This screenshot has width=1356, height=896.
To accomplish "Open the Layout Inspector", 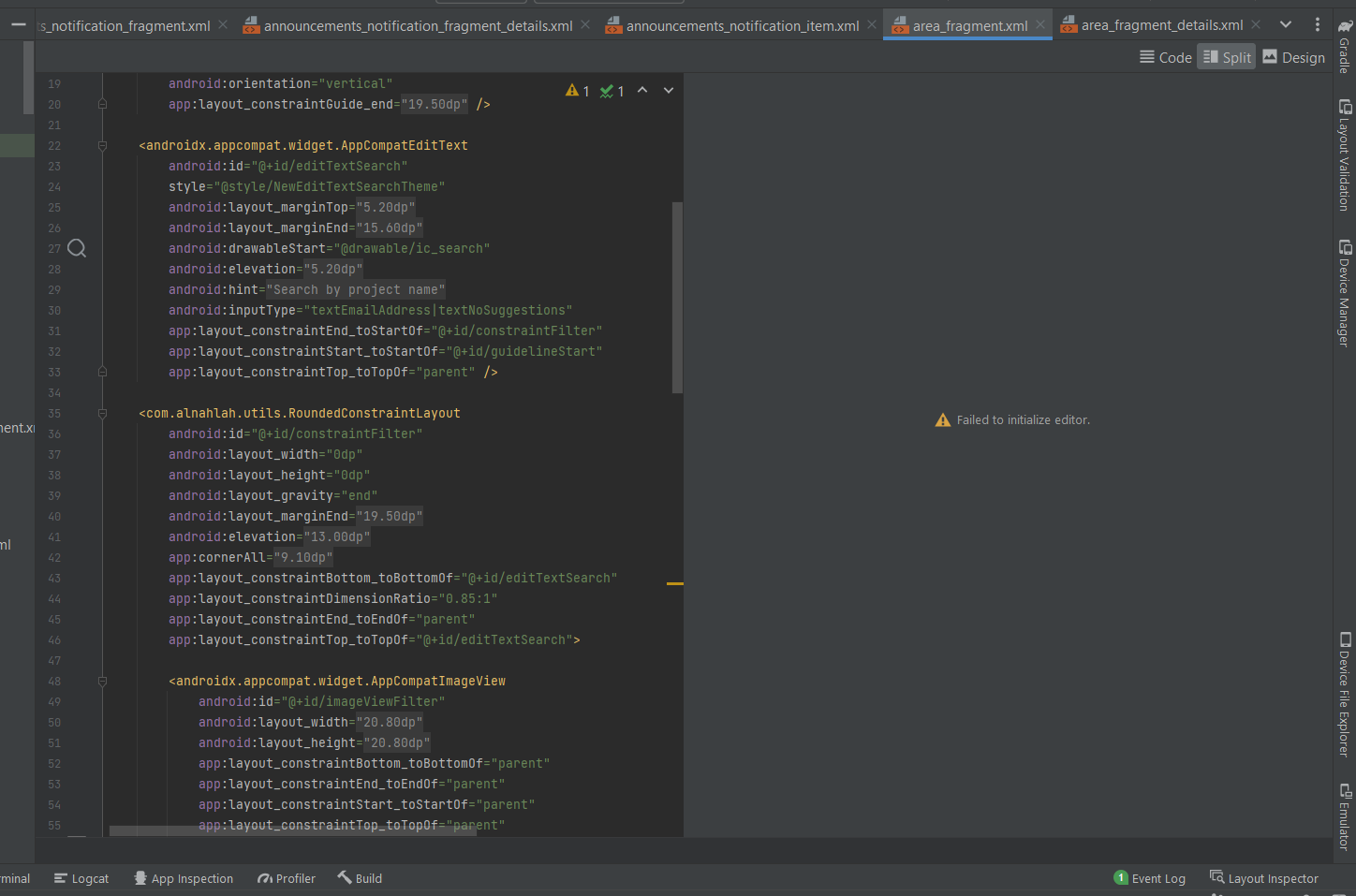I will click(1264, 878).
